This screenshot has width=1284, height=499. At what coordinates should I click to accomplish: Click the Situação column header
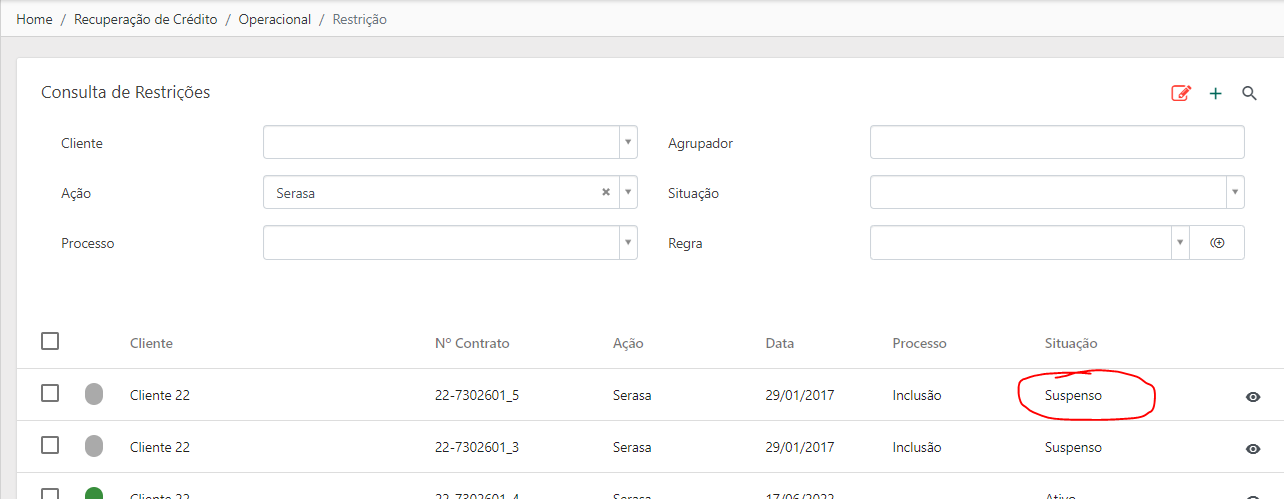1071,343
